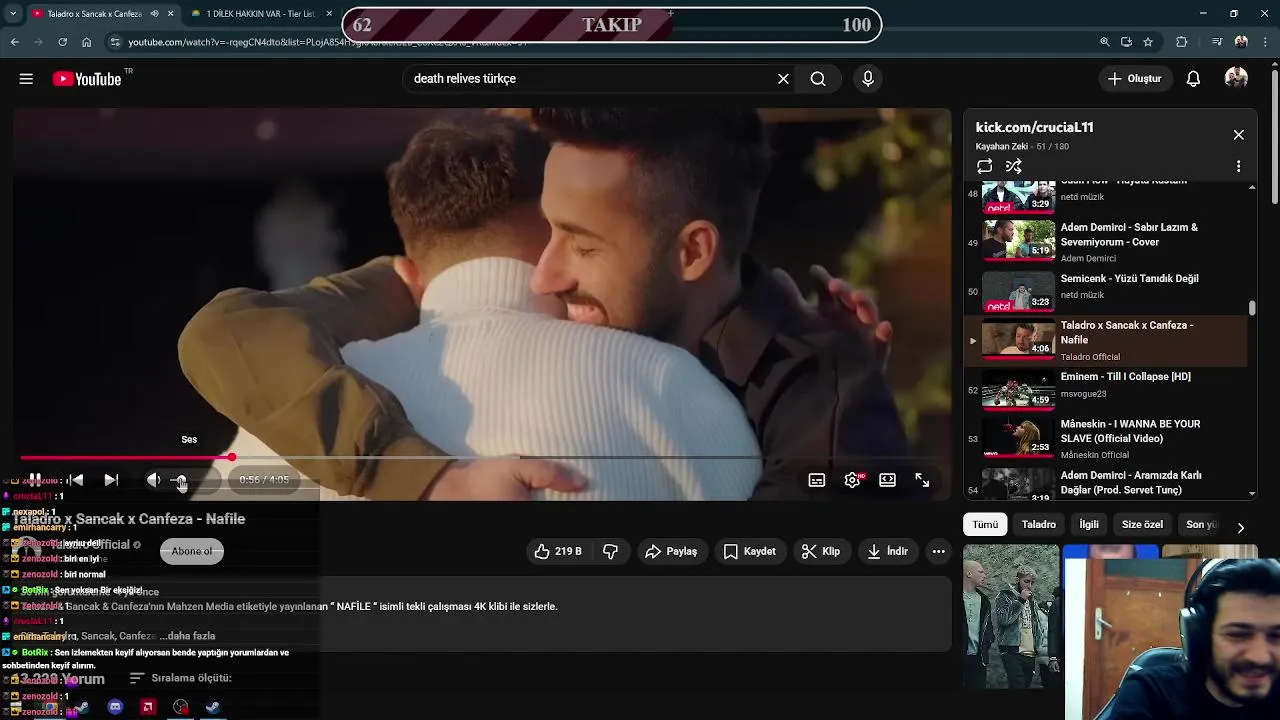Bookmark this page with the star
This screenshot has width=1280, height=720.
pos(1148,42)
